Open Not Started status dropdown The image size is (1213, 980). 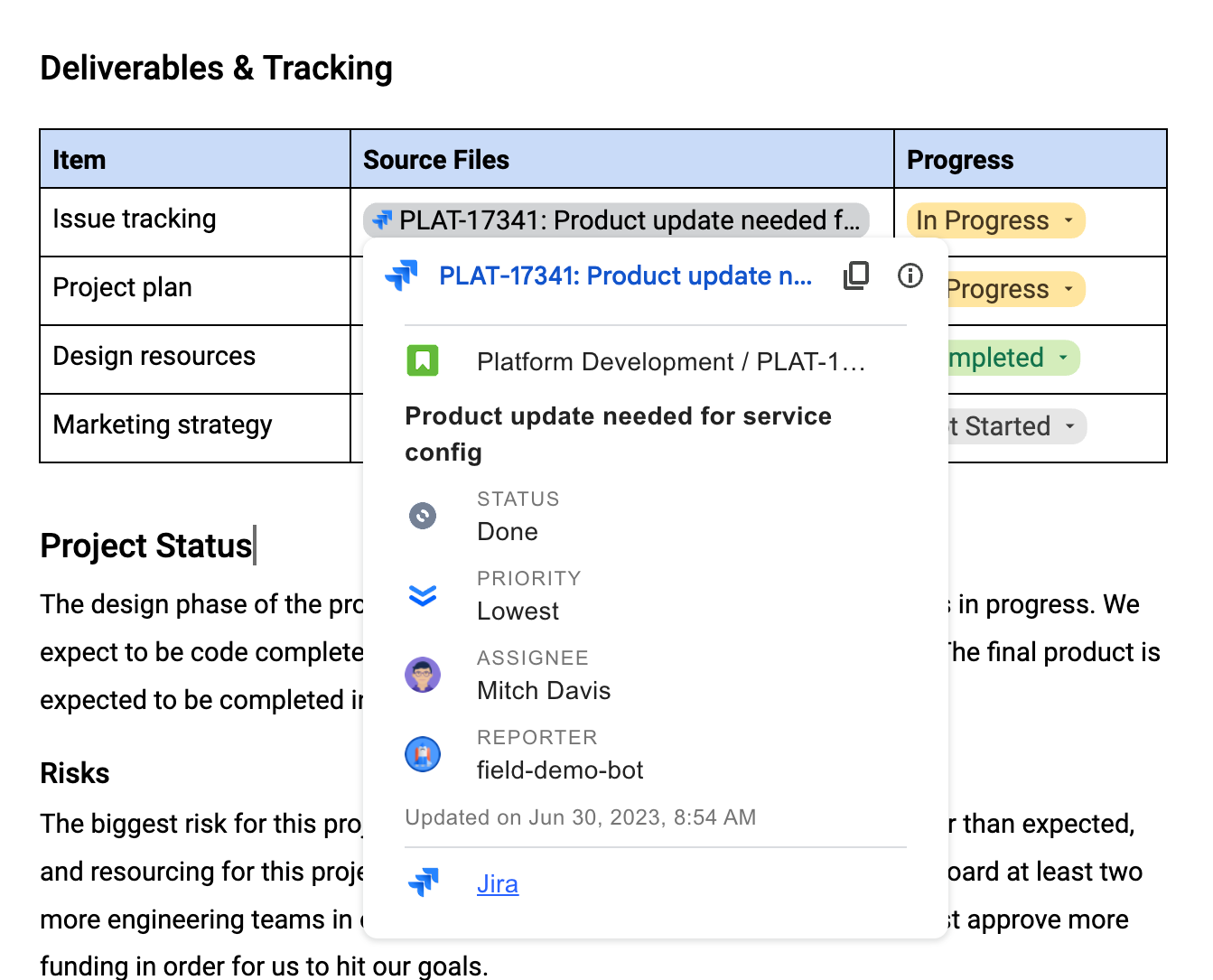pyautogui.click(x=1069, y=426)
